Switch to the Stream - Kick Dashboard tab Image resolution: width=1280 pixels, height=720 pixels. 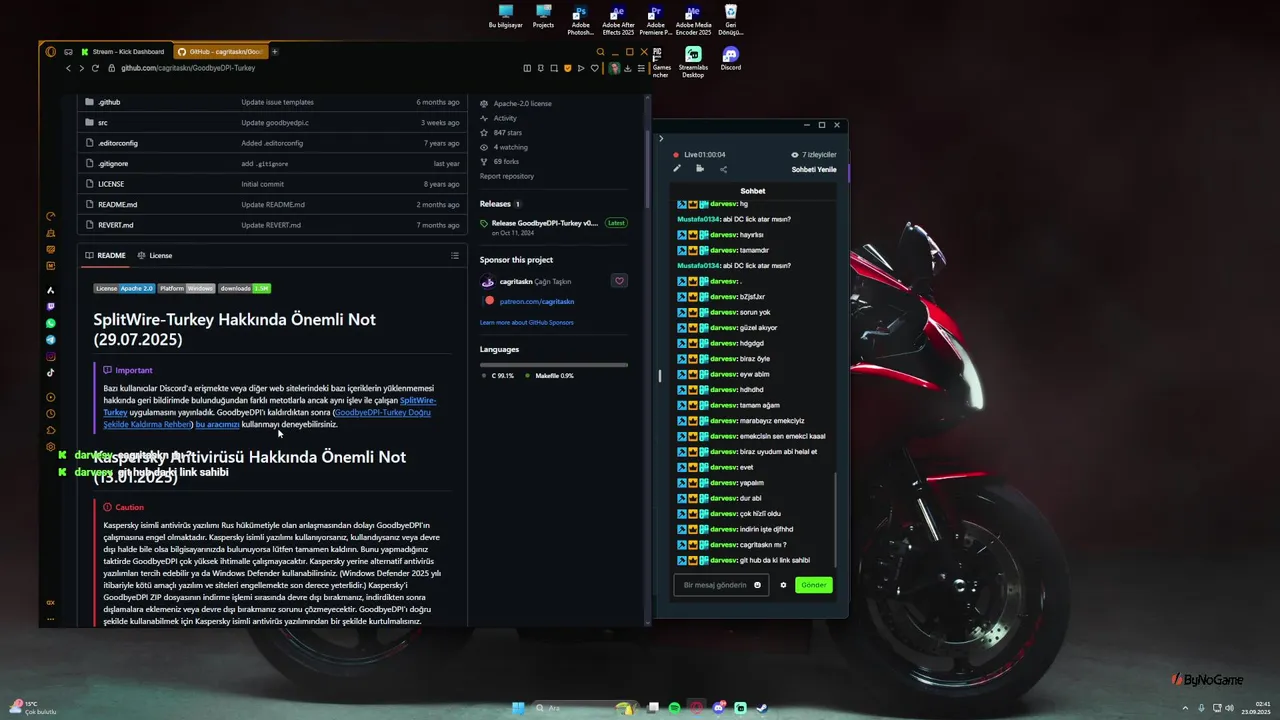(123, 52)
